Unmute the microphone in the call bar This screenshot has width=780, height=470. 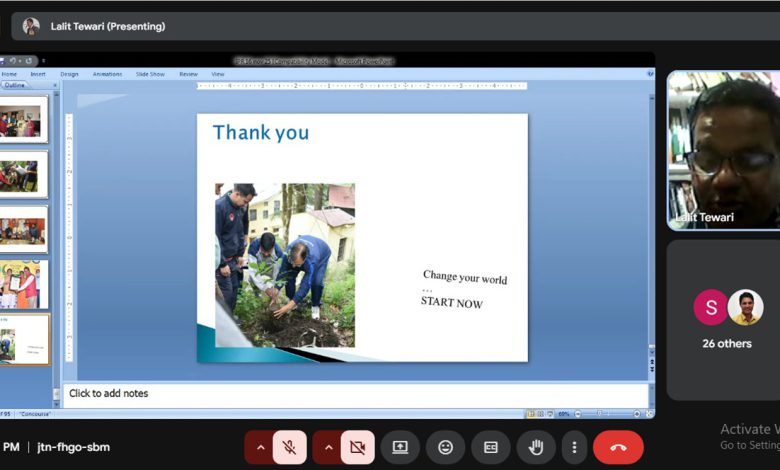tap(289, 447)
